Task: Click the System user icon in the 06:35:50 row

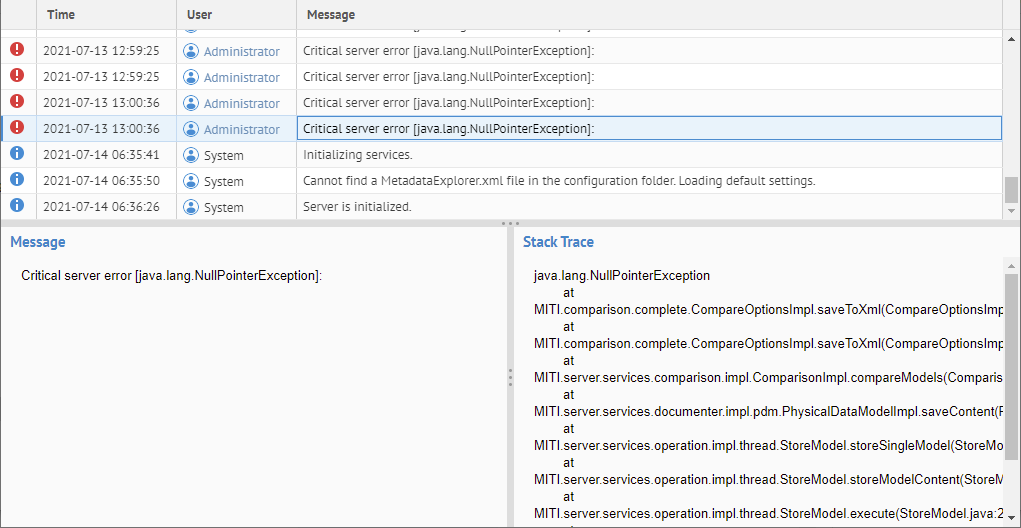Action: (x=191, y=181)
